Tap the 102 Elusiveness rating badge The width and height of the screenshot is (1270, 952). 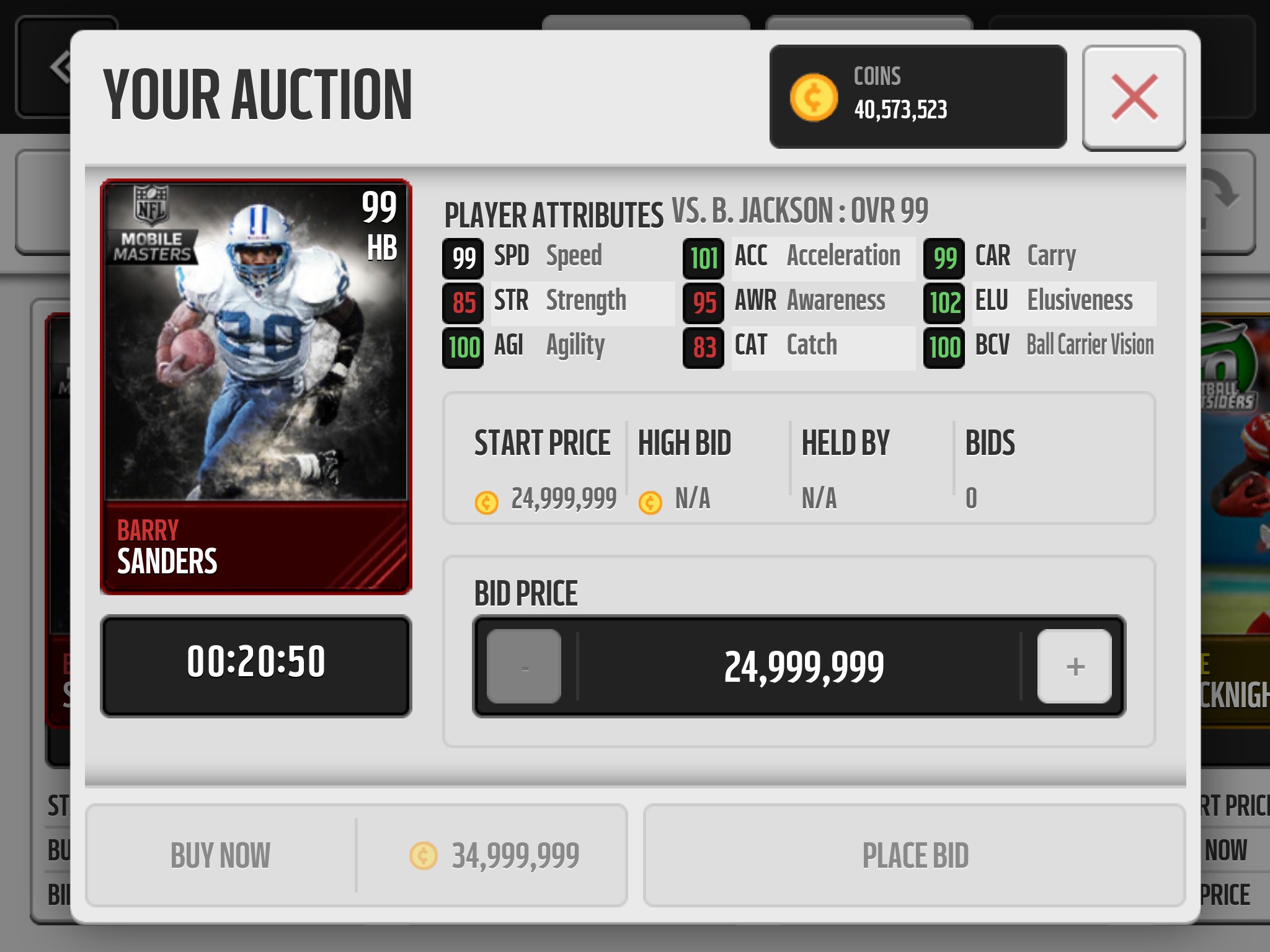944,303
